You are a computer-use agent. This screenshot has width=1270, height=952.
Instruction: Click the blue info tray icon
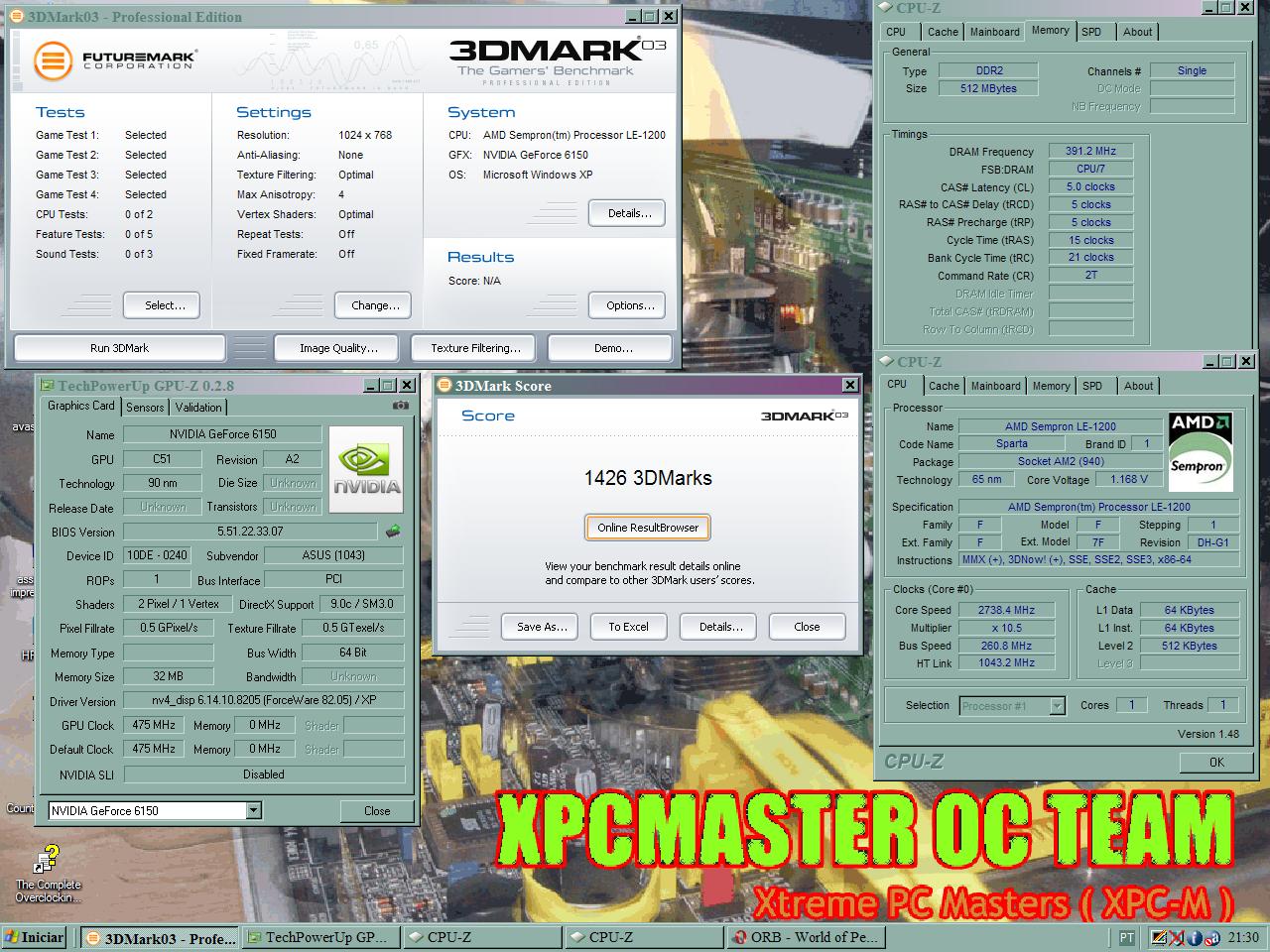(1194, 937)
